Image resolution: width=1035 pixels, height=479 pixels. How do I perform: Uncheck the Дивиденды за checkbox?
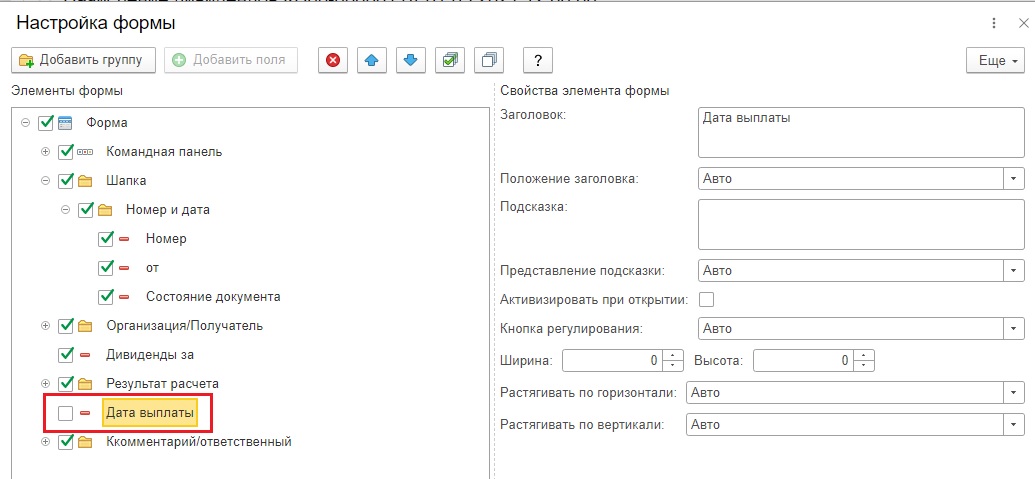[x=65, y=354]
